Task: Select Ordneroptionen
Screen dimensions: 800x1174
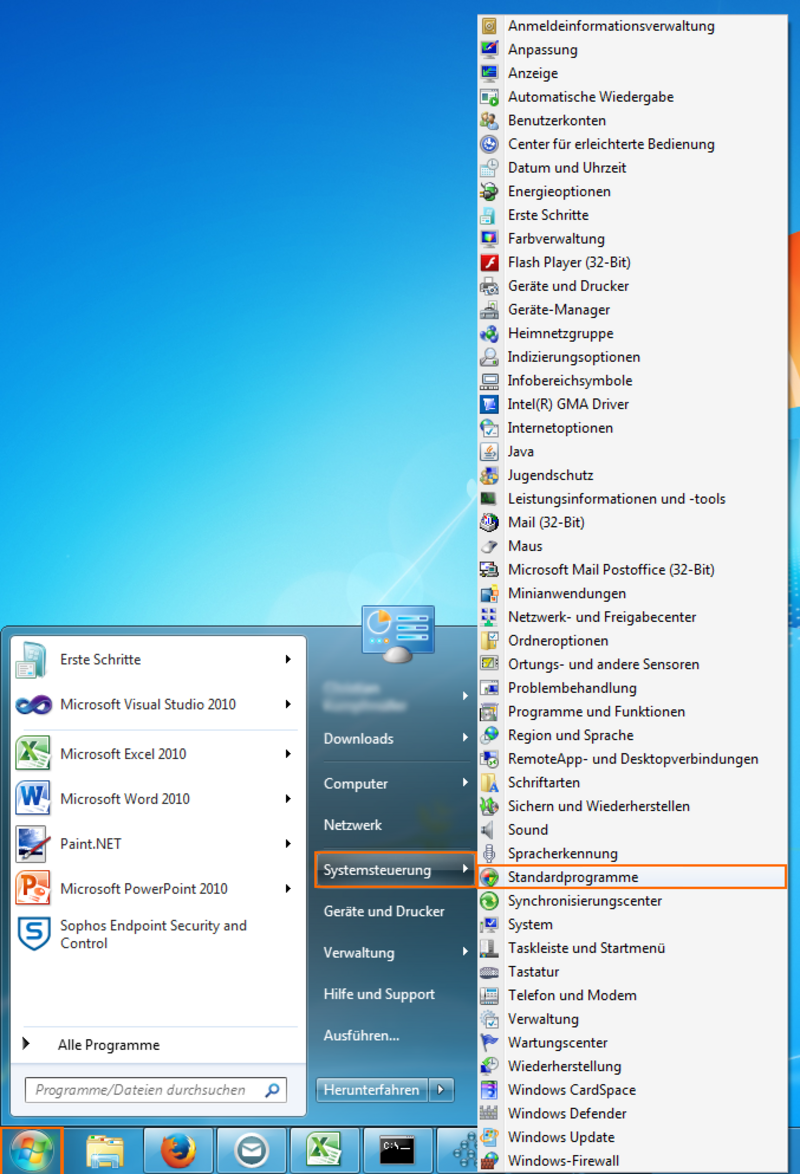Action: click(x=632, y=640)
